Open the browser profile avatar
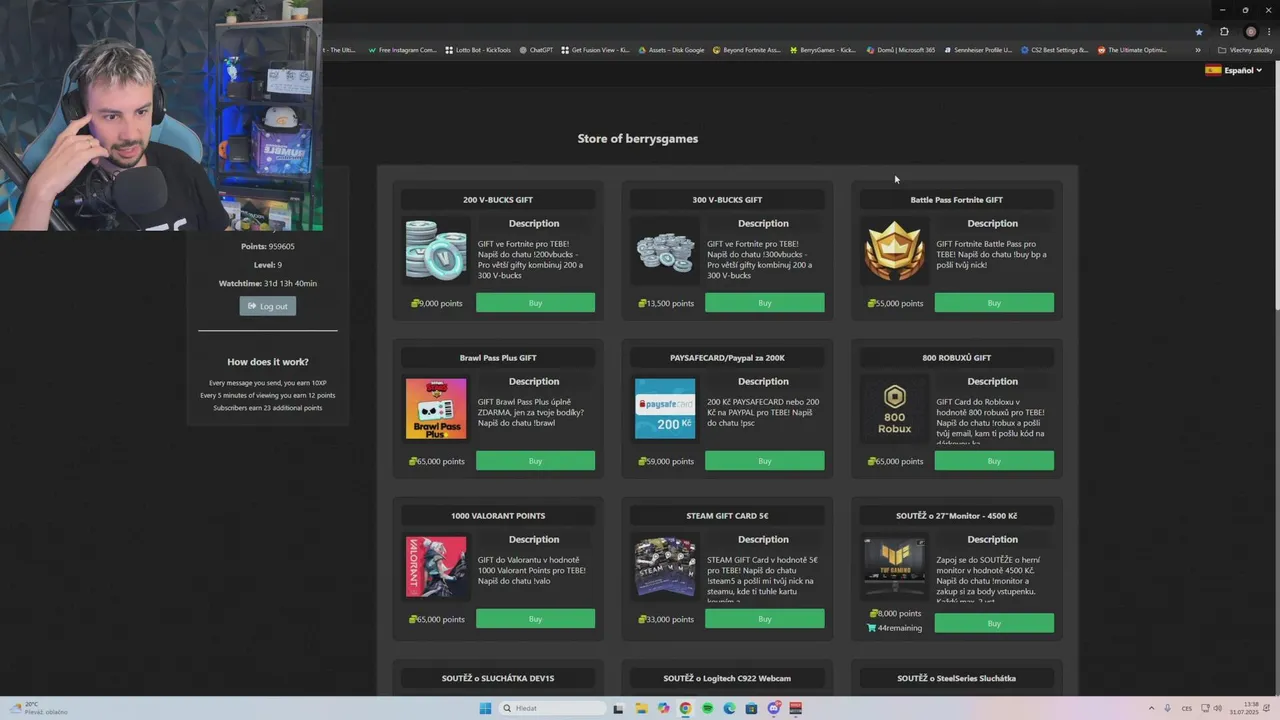Image resolution: width=1280 pixels, height=720 pixels. tap(1250, 32)
